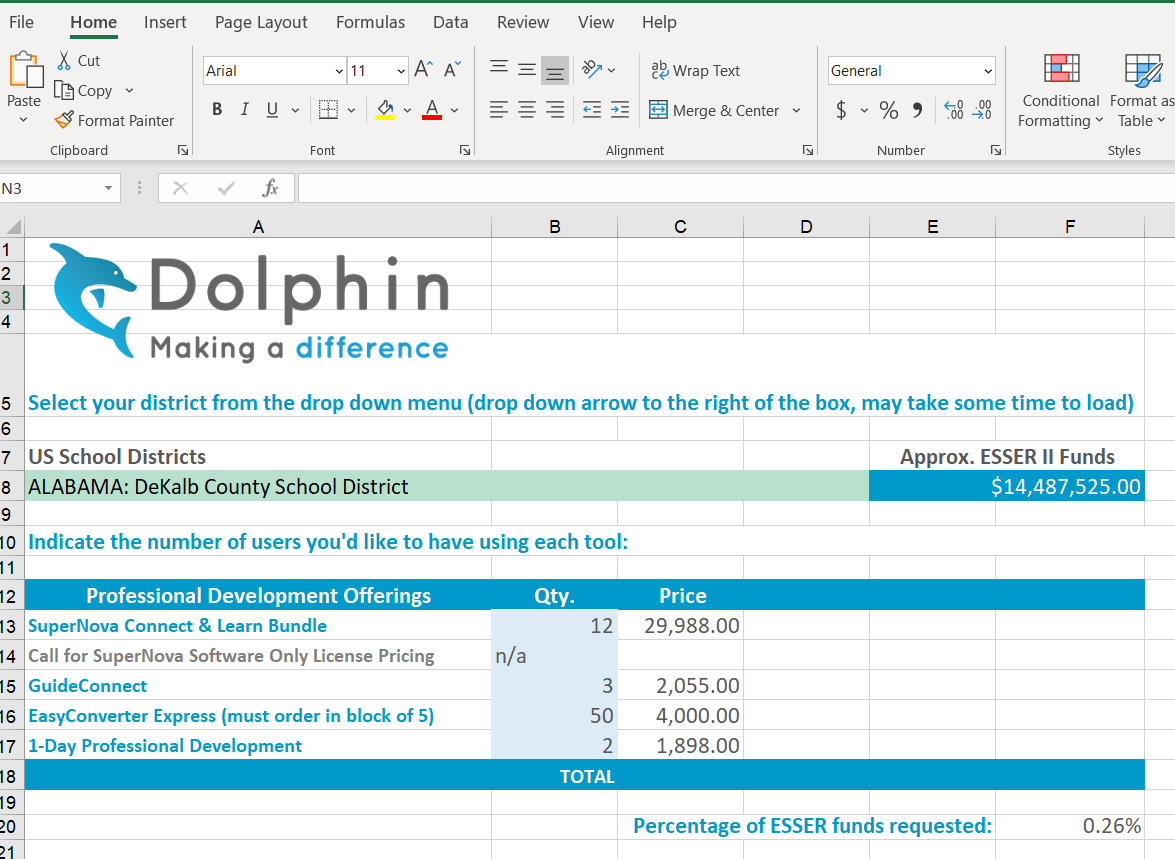Viewport: 1175px width, 859px height.
Task: Decrease decimal places
Action: pos(982,110)
